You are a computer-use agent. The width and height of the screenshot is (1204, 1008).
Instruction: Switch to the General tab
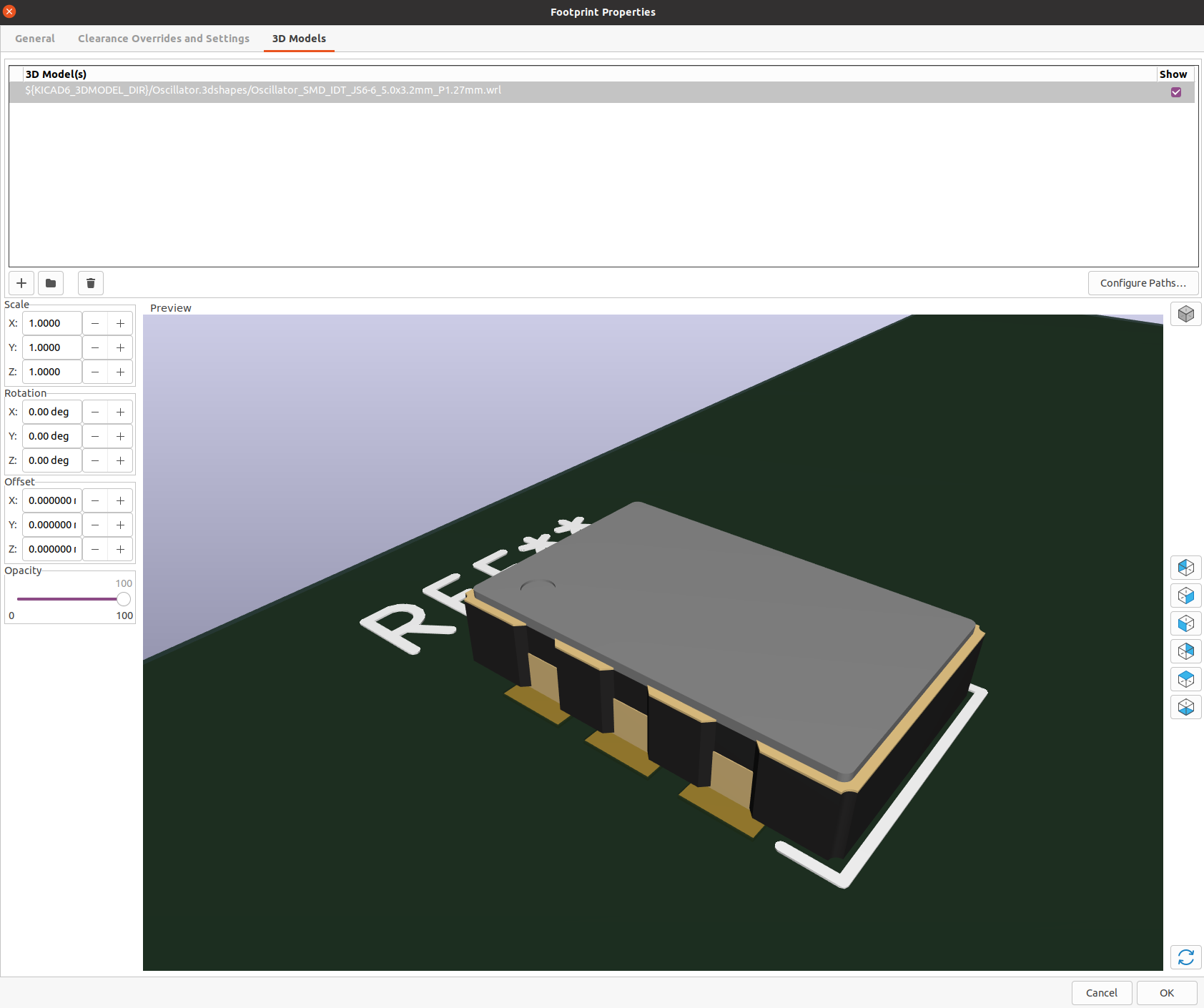[x=35, y=39]
